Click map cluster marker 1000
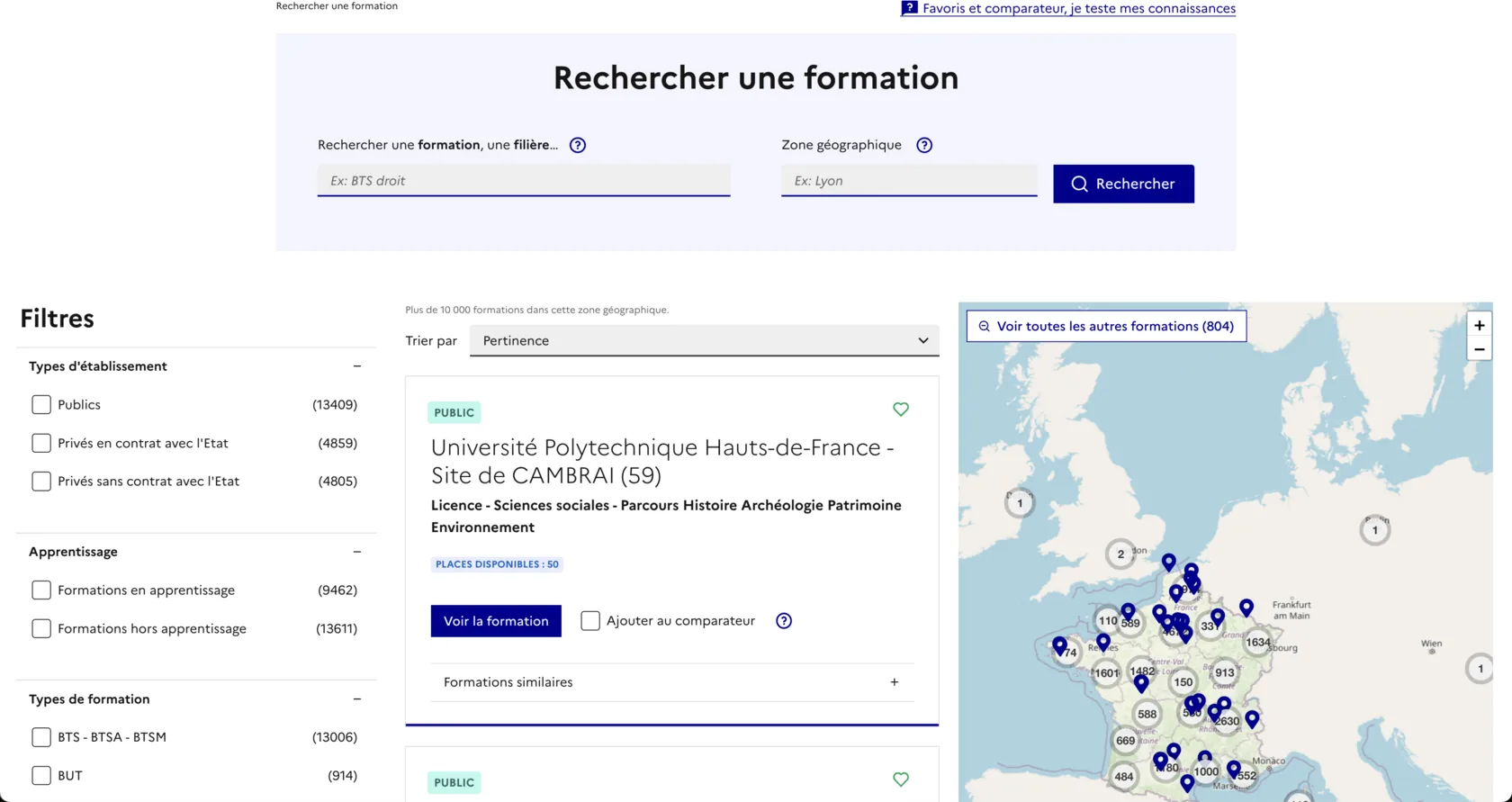This screenshot has height=802, width=1512. pyautogui.click(x=1207, y=771)
